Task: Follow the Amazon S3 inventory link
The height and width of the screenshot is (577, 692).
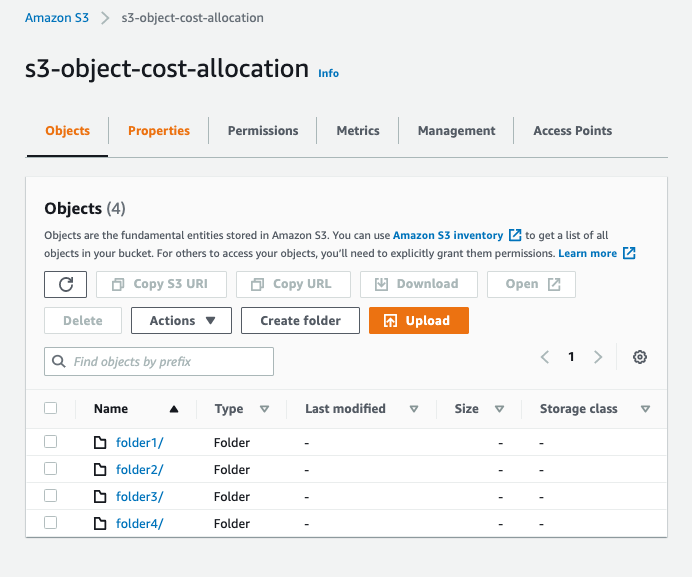Action: tap(448, 235)
